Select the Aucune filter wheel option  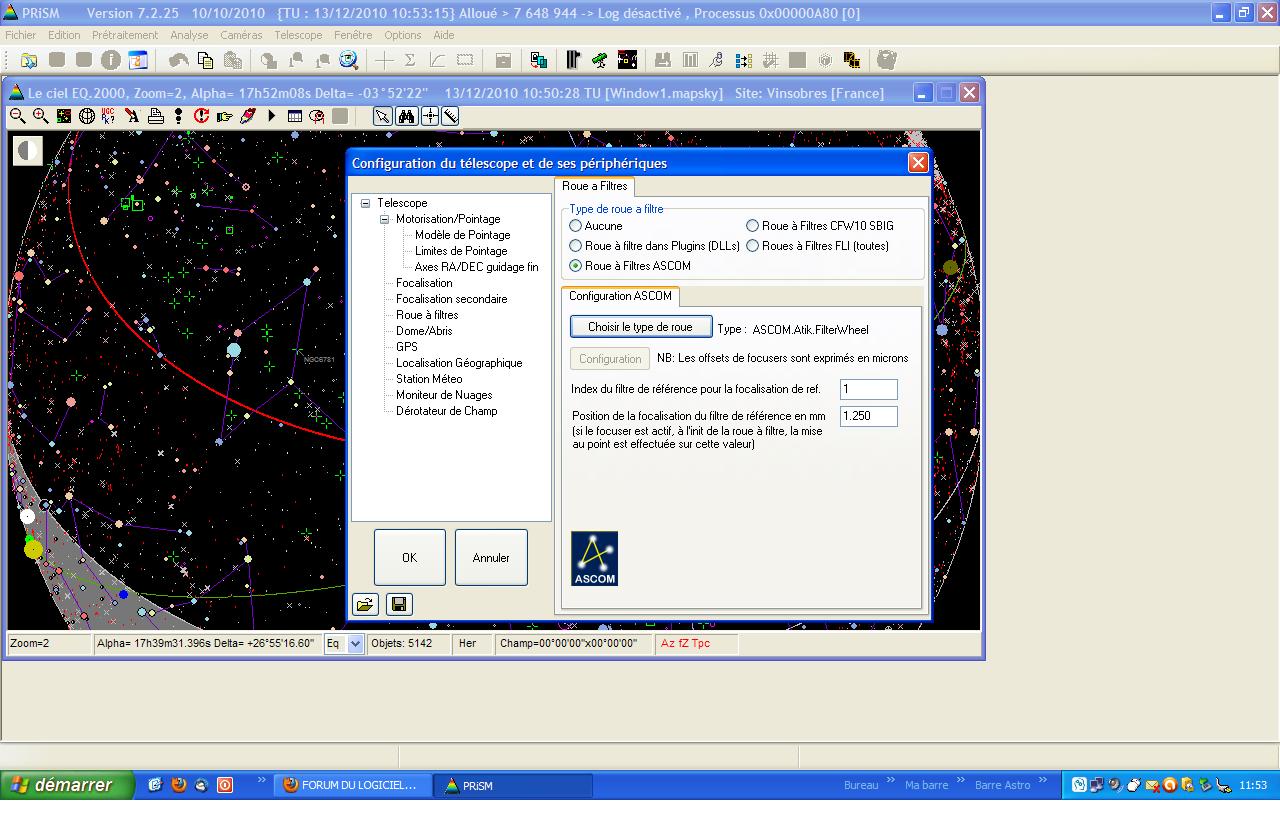(x=576, y=226)
